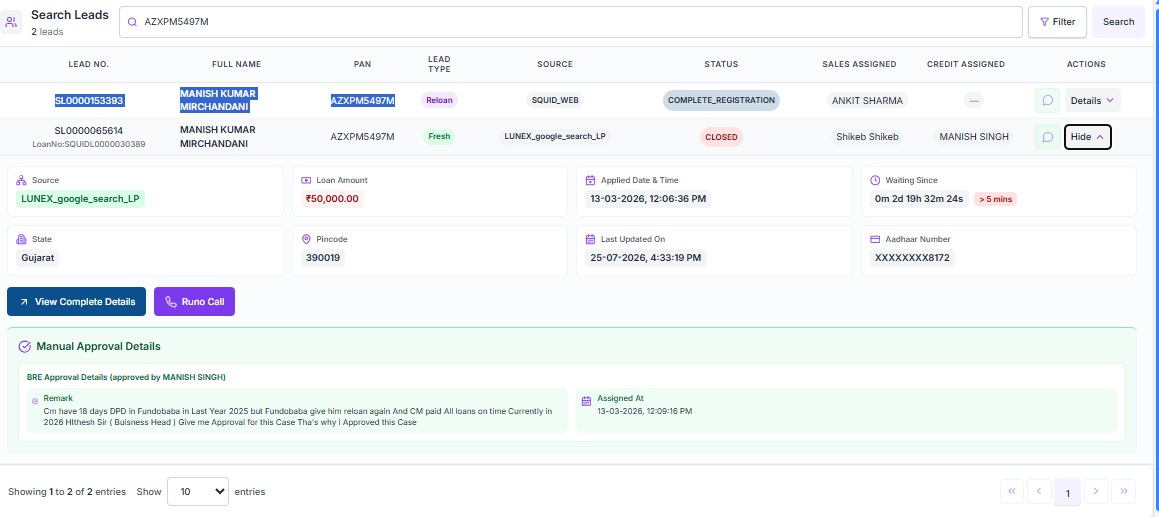Image resolution: width=1159 pixels, height=517 pixels.
Task: Click the Gujarat state value
Action: click(37, 258)
